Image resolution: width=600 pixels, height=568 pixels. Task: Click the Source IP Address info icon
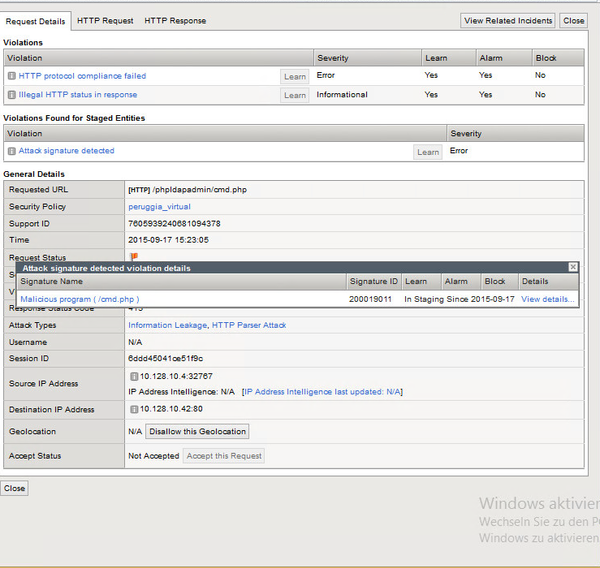[x=133, y=376]
